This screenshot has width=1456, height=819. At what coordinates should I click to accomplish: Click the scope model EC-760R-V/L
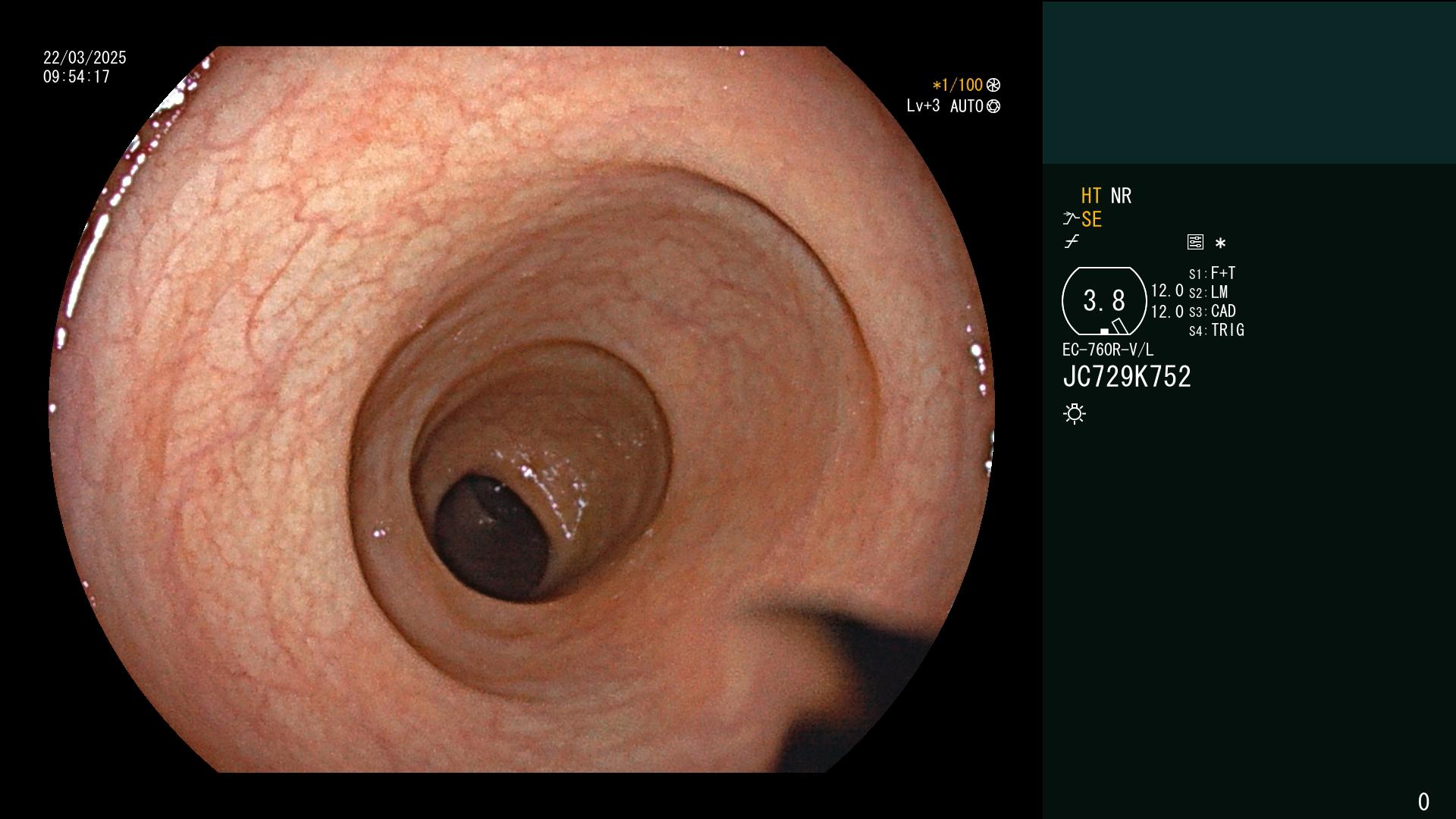[x=1108, y=350]
